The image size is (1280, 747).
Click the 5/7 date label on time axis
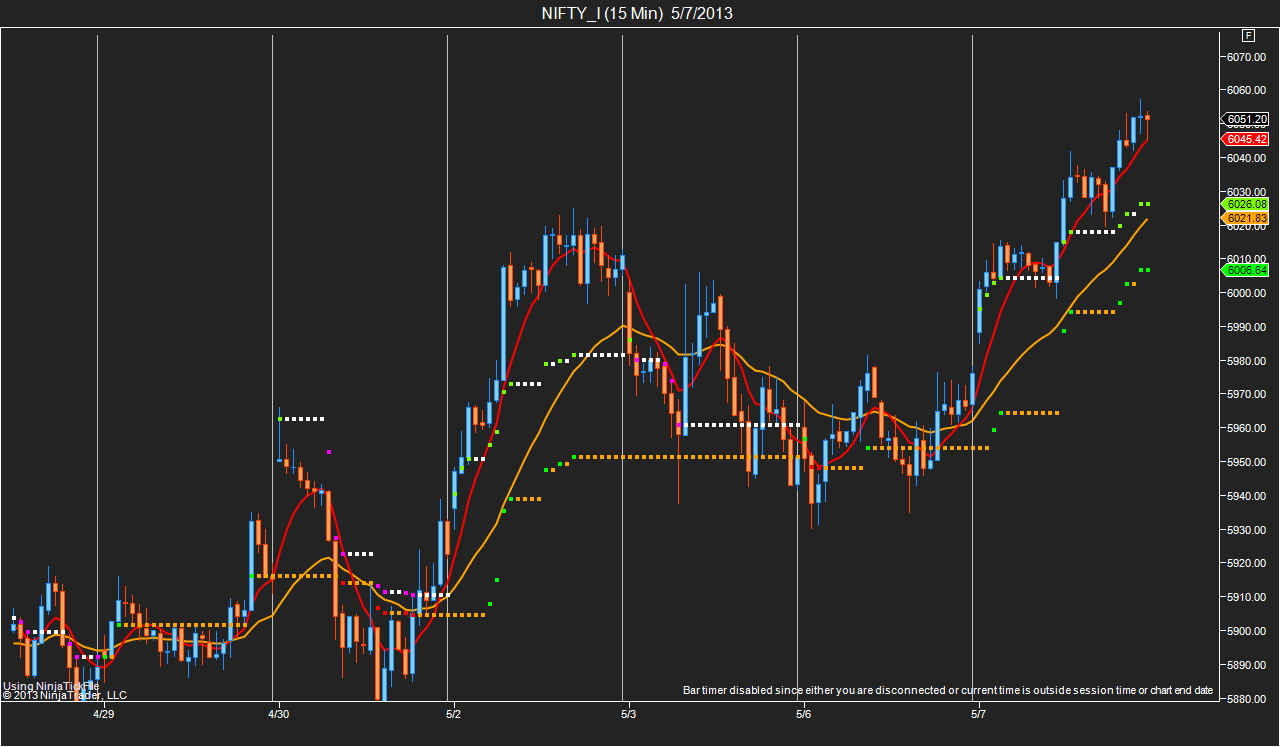(x=978, y=715)
